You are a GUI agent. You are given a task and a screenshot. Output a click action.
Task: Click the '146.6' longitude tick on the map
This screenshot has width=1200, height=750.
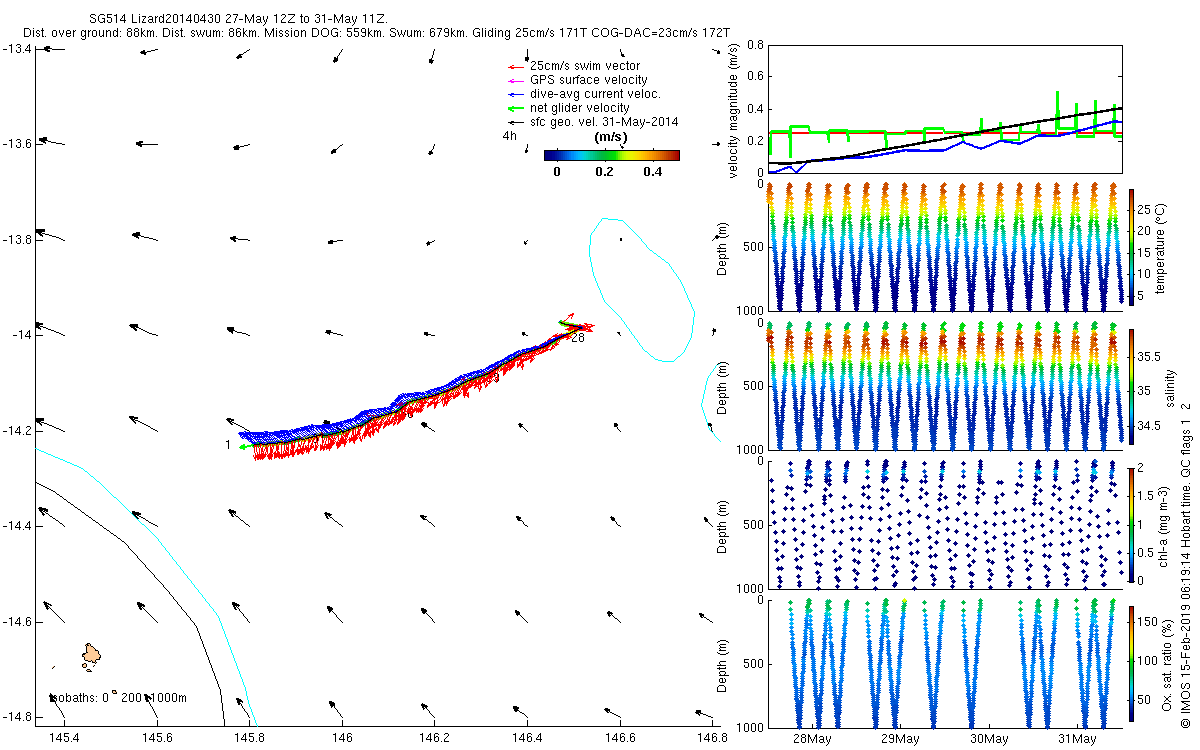620,738
